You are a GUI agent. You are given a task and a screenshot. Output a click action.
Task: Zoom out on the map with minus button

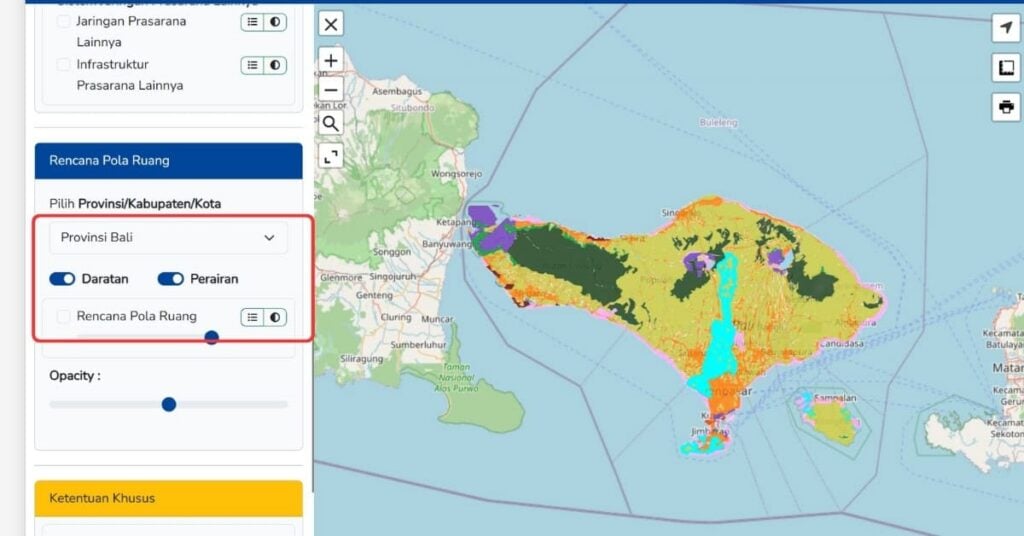tap(331, 89)
